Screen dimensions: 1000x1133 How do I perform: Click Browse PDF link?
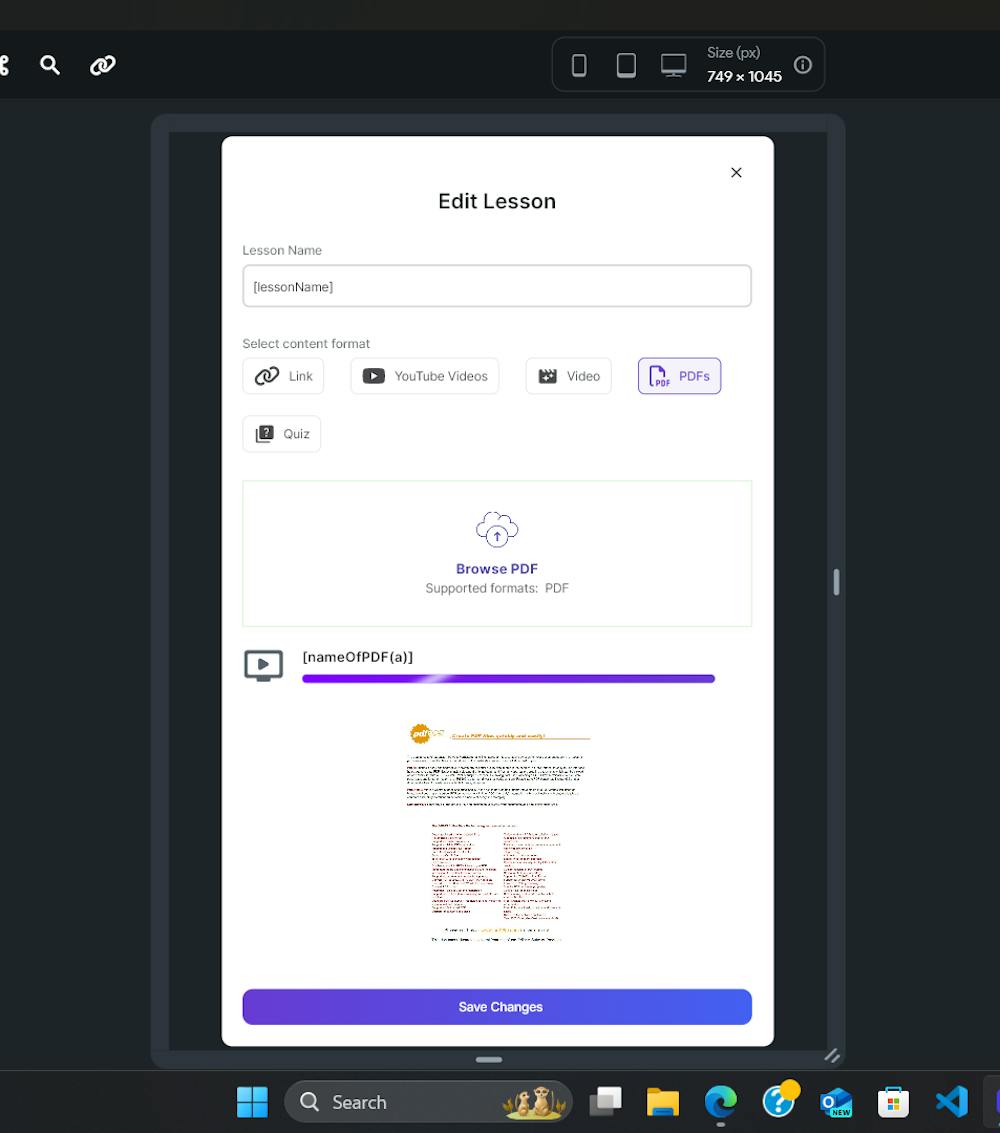click(x=497, y=569)
